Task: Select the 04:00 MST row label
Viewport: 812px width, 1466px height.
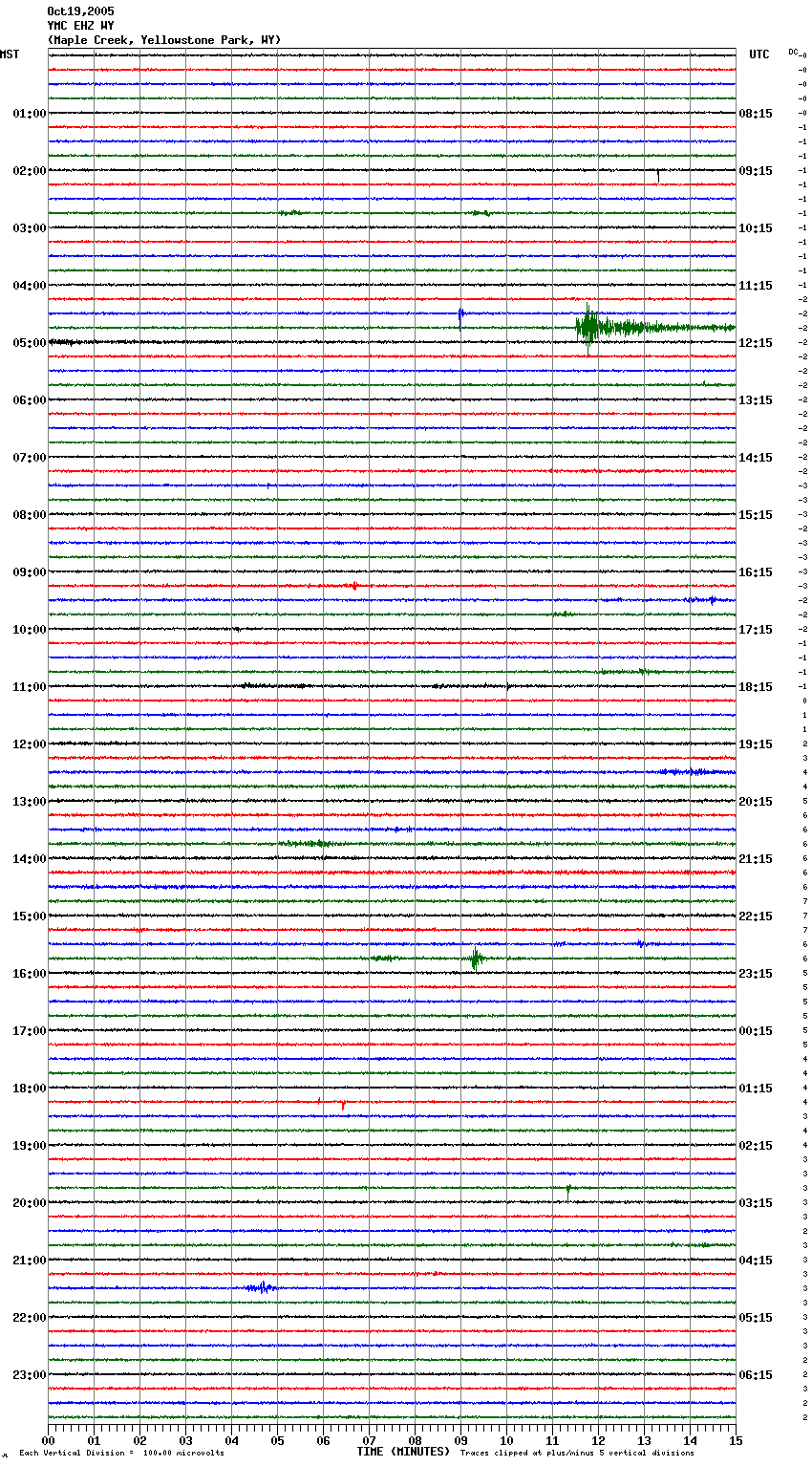Action: point(30,286)
